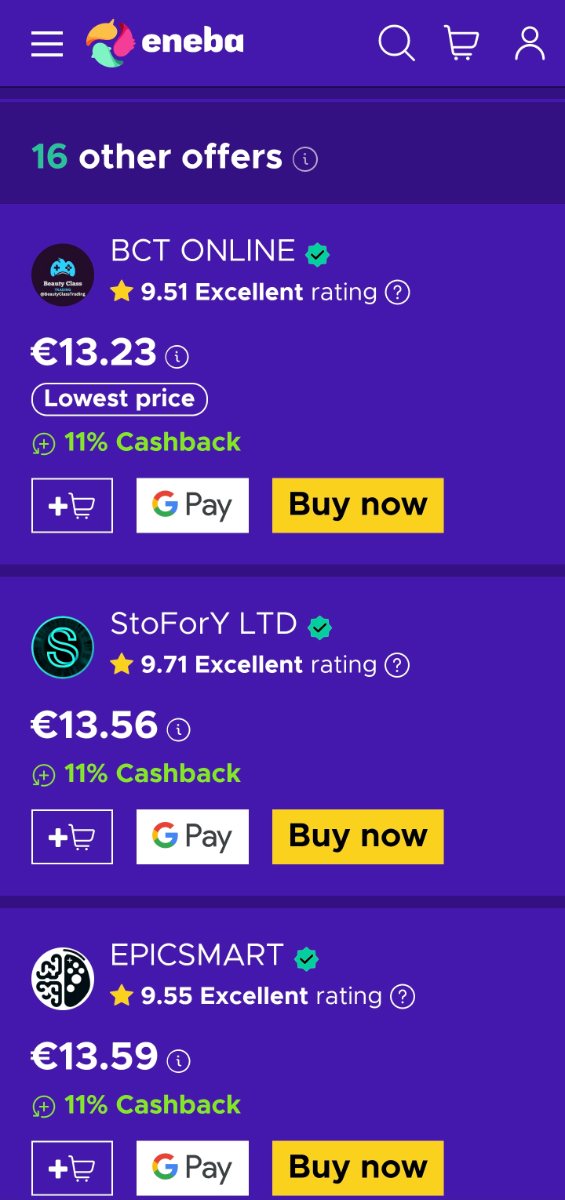565x1200 pixels.
Task: Click the eneba logo
Action: pyautogui.click(x=165, y=43)
